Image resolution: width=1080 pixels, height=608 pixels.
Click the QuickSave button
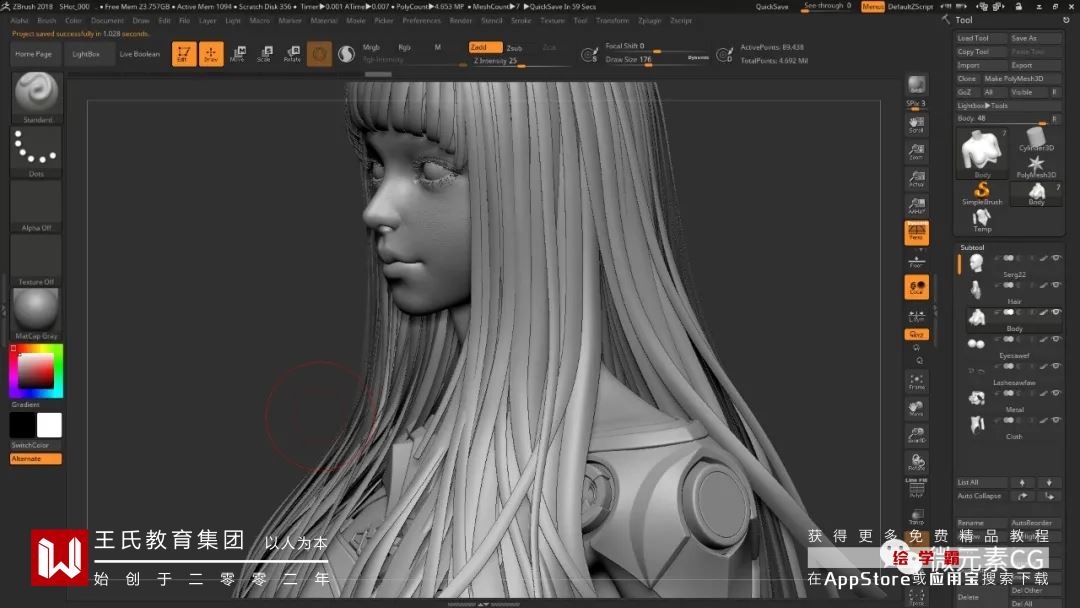pos(772,6)
